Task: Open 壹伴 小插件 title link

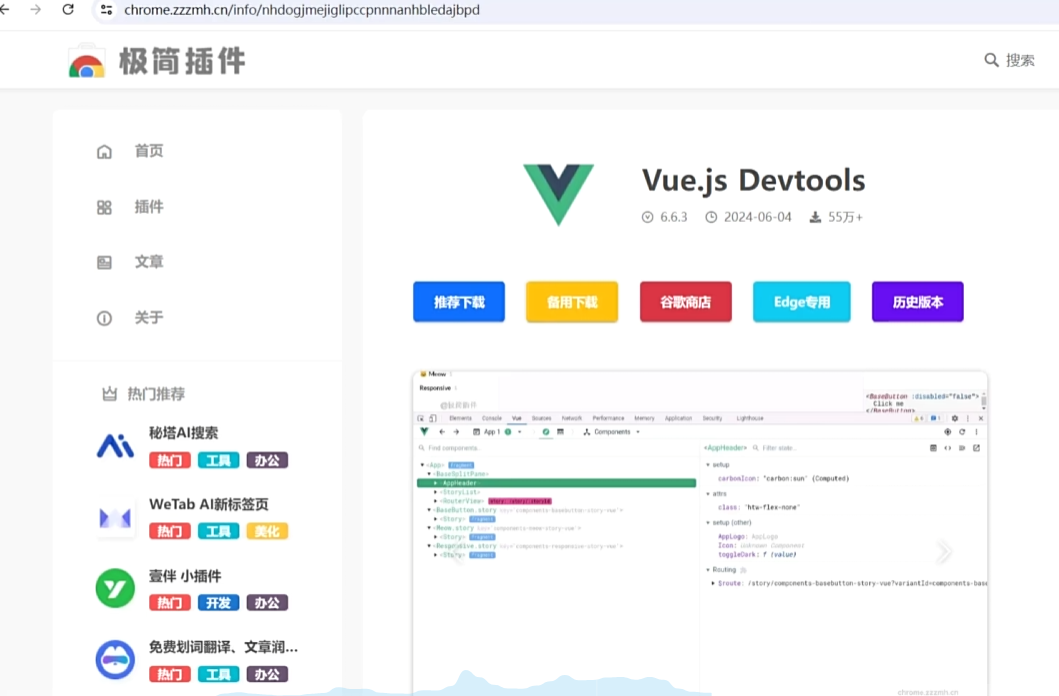Action: point(185,576)
